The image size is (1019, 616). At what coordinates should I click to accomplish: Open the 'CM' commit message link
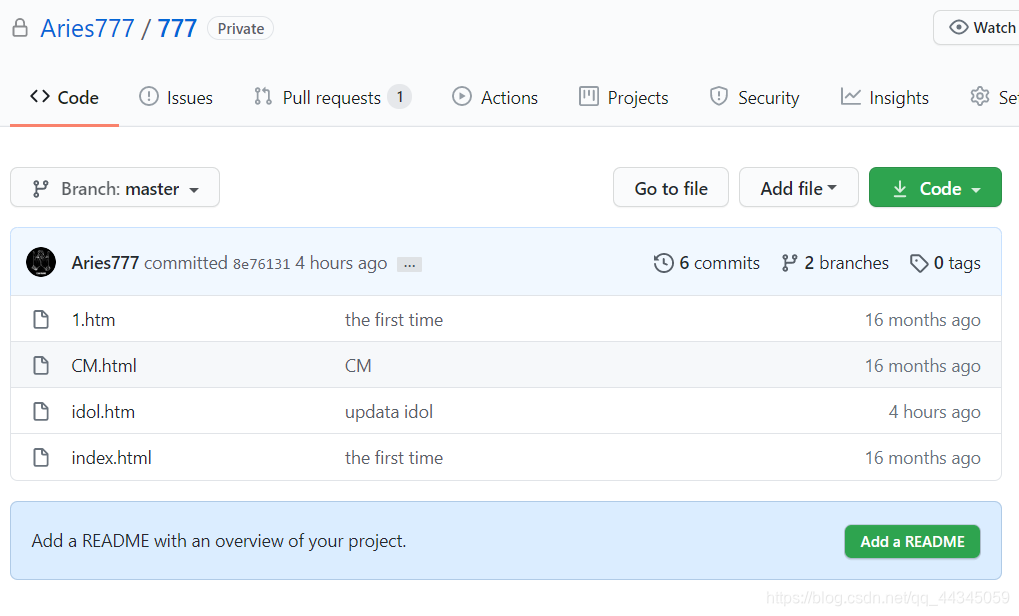pyautogui.click(x=358, y=366)
